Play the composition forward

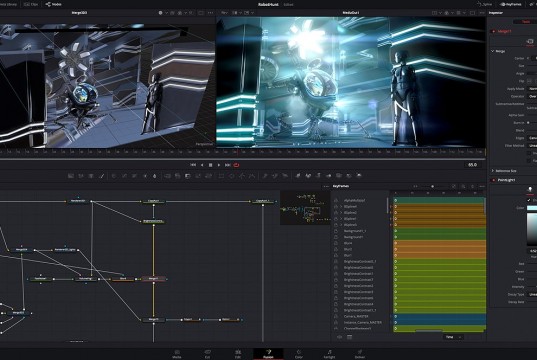[219, 165]
